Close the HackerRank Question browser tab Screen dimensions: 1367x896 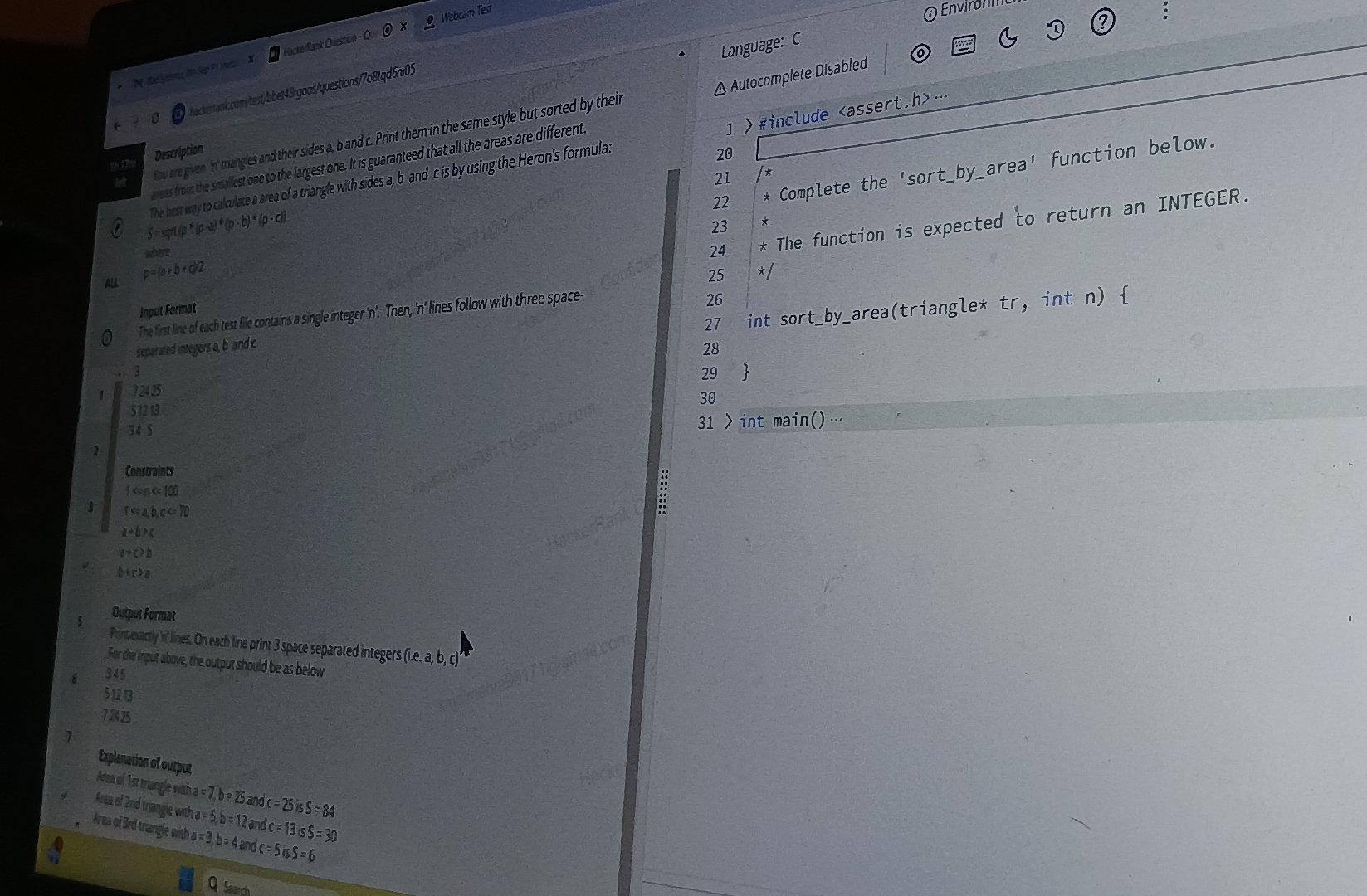tap(404, 27)
